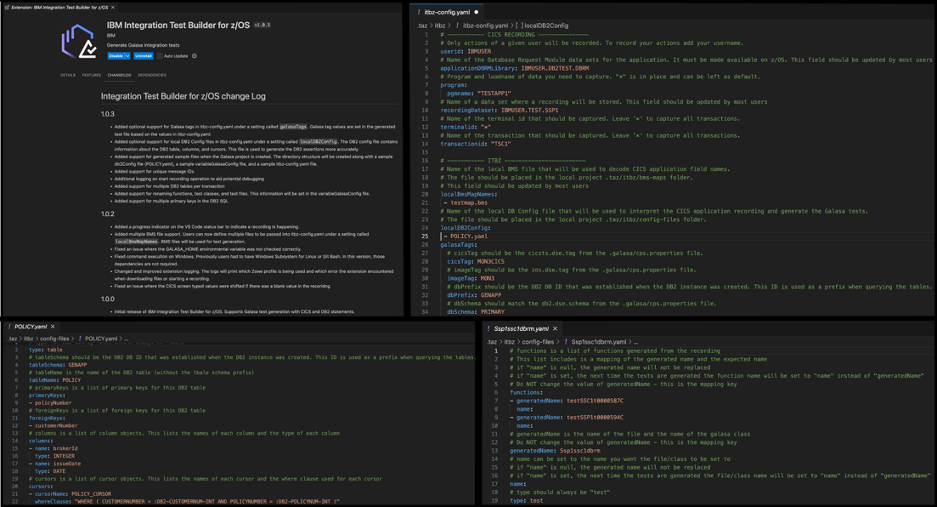Click the 1.0.2 changelog version heading
This screenshot has height=507, width=937.
tap(108, 214)
